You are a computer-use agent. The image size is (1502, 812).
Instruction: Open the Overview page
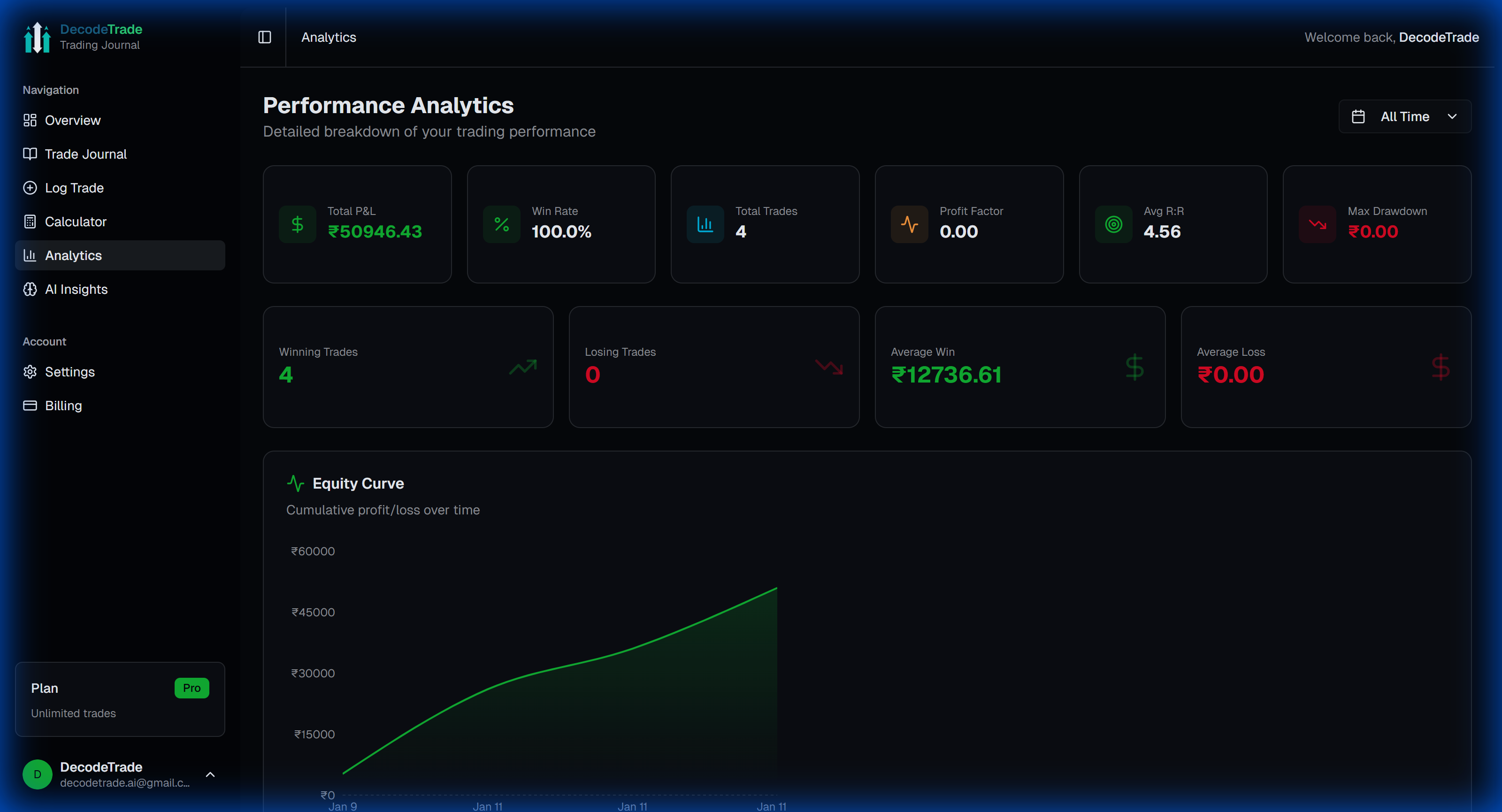click(x=72, y=120)
